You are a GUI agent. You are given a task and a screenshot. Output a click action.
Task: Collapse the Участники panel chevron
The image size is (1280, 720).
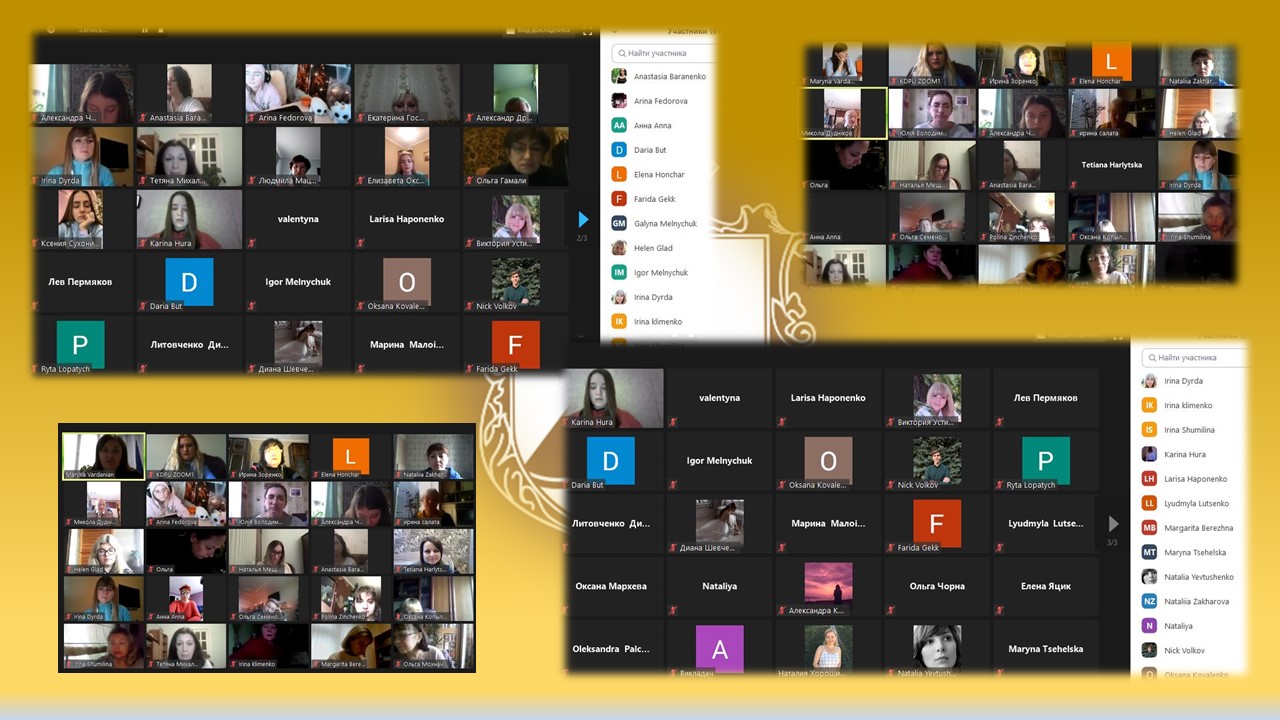click(616, 31)
